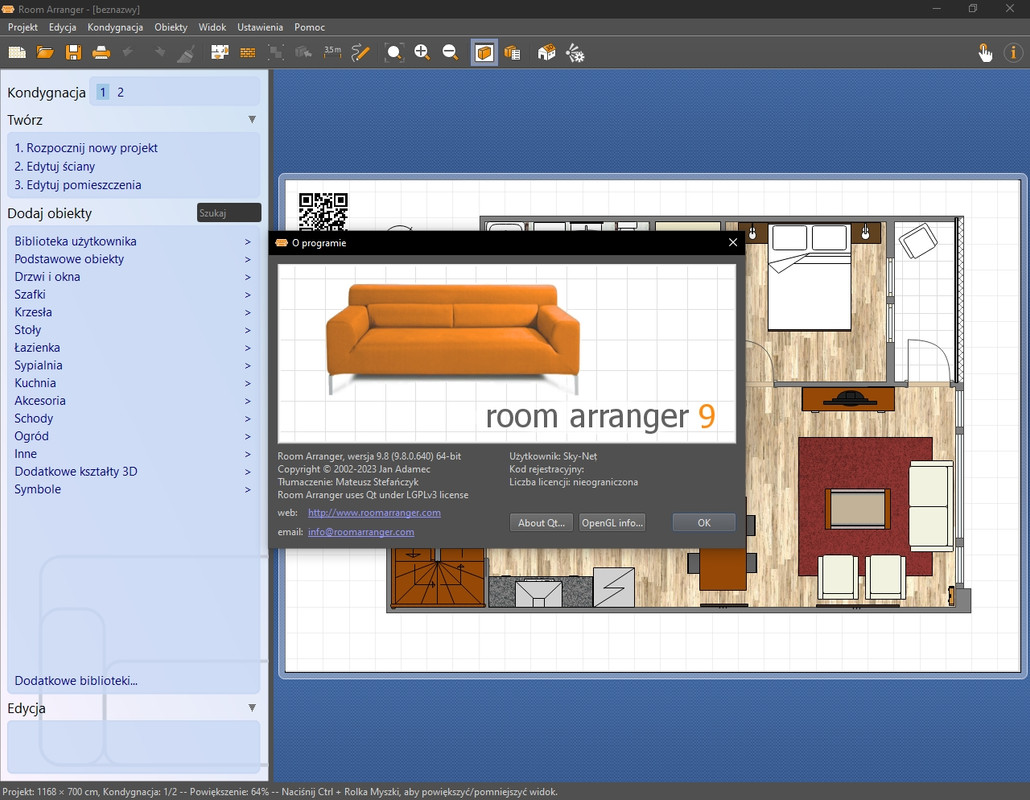Image resolution: width=1030 pixels, height=800 pixels.
Task: Expand Kuchnia category
Action: coord(133,384)
